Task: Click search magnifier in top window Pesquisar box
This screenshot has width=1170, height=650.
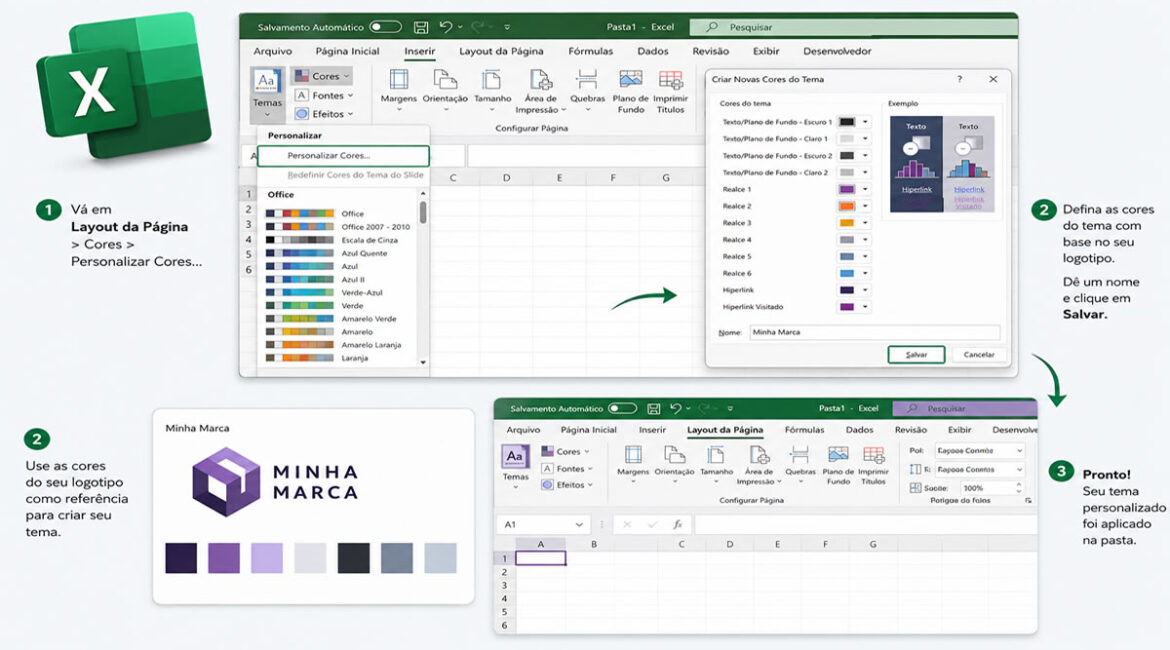Action: 712,27
